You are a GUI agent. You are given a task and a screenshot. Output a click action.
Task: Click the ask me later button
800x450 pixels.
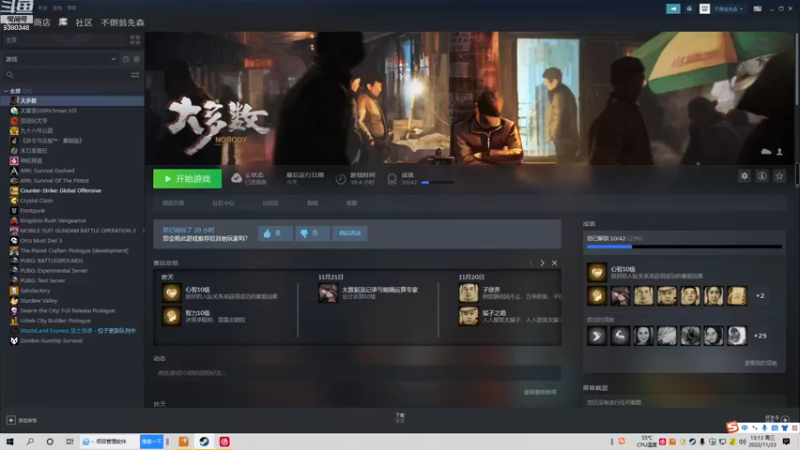(x=349, y=233)
